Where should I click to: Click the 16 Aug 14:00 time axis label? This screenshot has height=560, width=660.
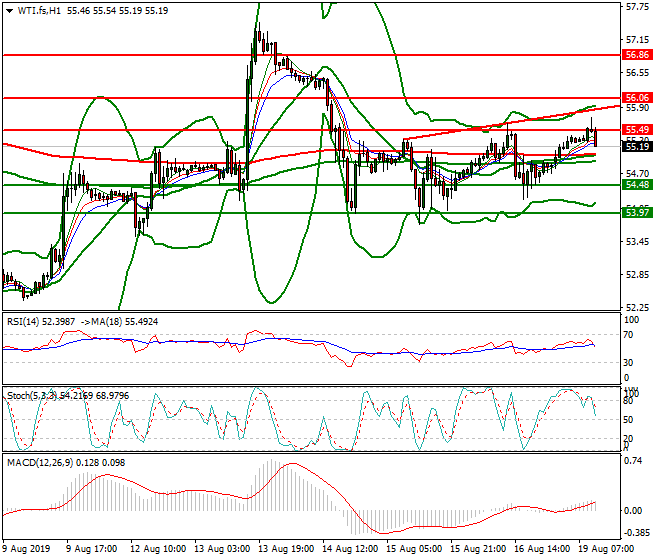[x=542, y=549]
